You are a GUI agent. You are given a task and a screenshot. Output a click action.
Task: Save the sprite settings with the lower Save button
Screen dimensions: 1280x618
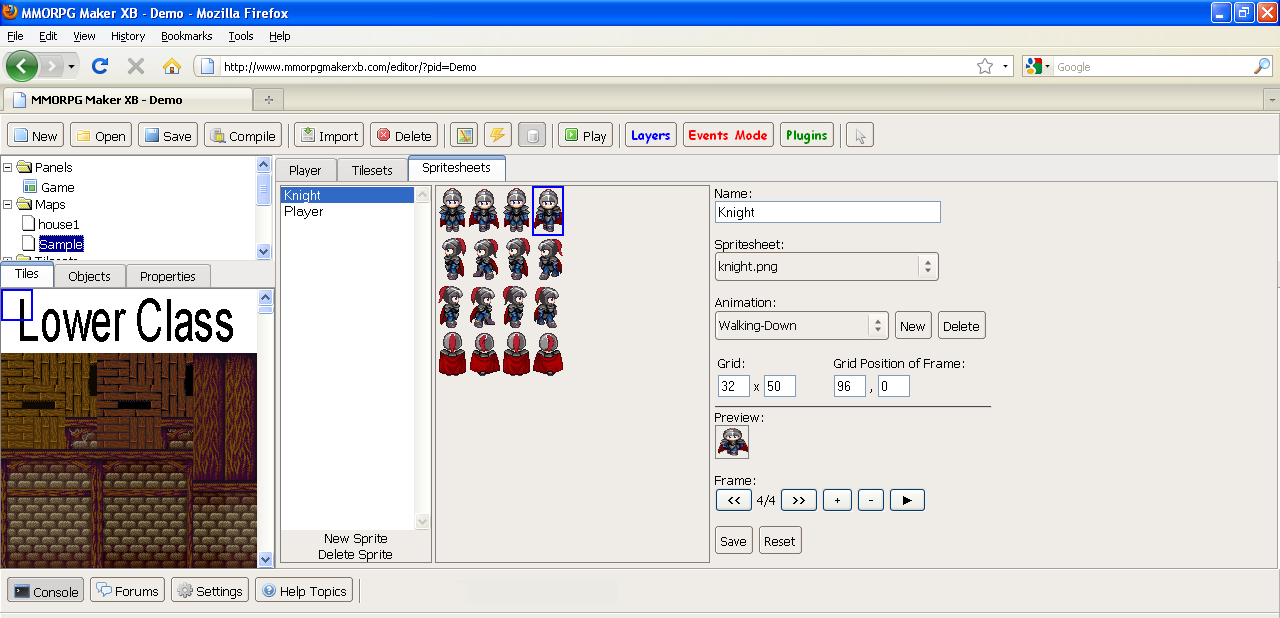click(x=733, y=541)
